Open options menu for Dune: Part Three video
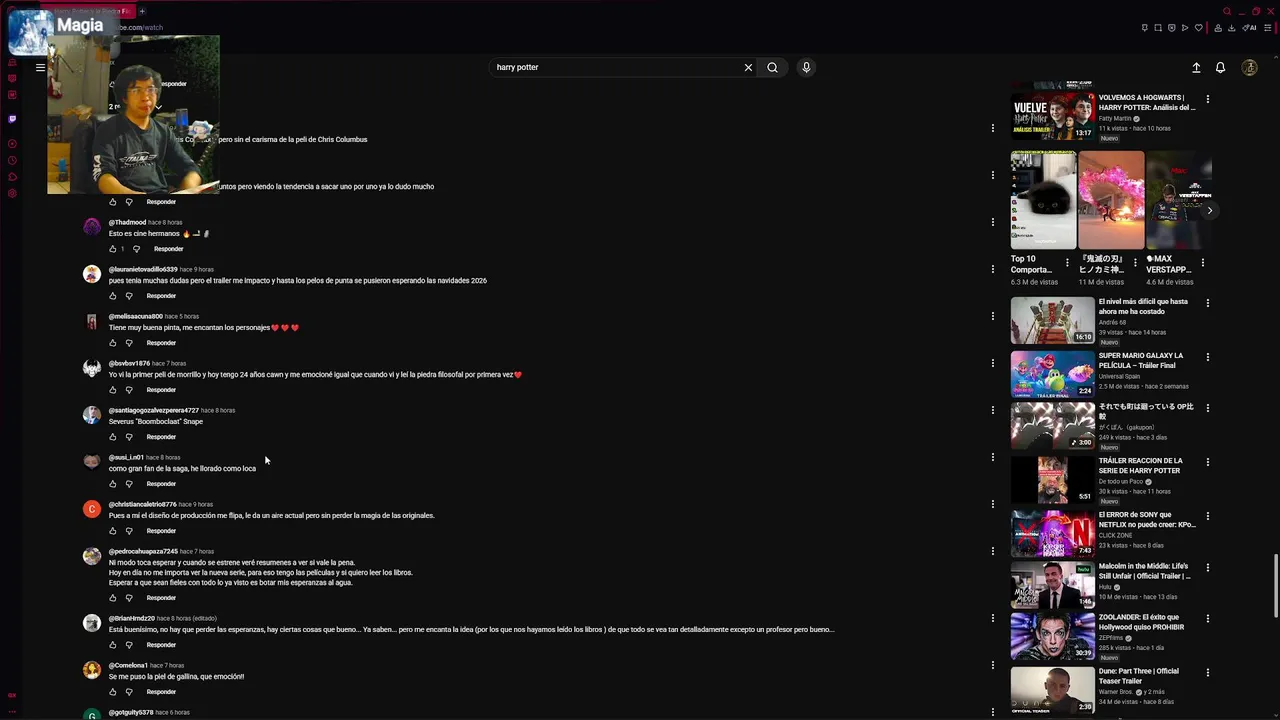 (1207, 674)
